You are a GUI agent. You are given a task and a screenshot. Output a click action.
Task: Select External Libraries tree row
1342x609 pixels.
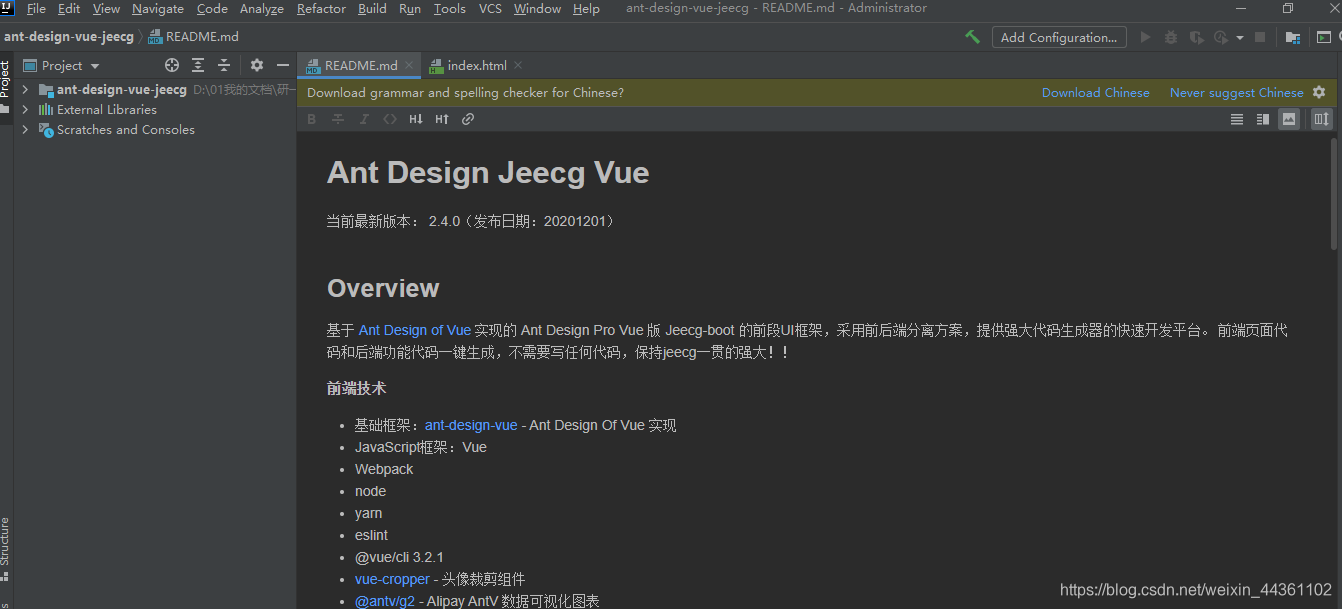(x=155, y=110)
